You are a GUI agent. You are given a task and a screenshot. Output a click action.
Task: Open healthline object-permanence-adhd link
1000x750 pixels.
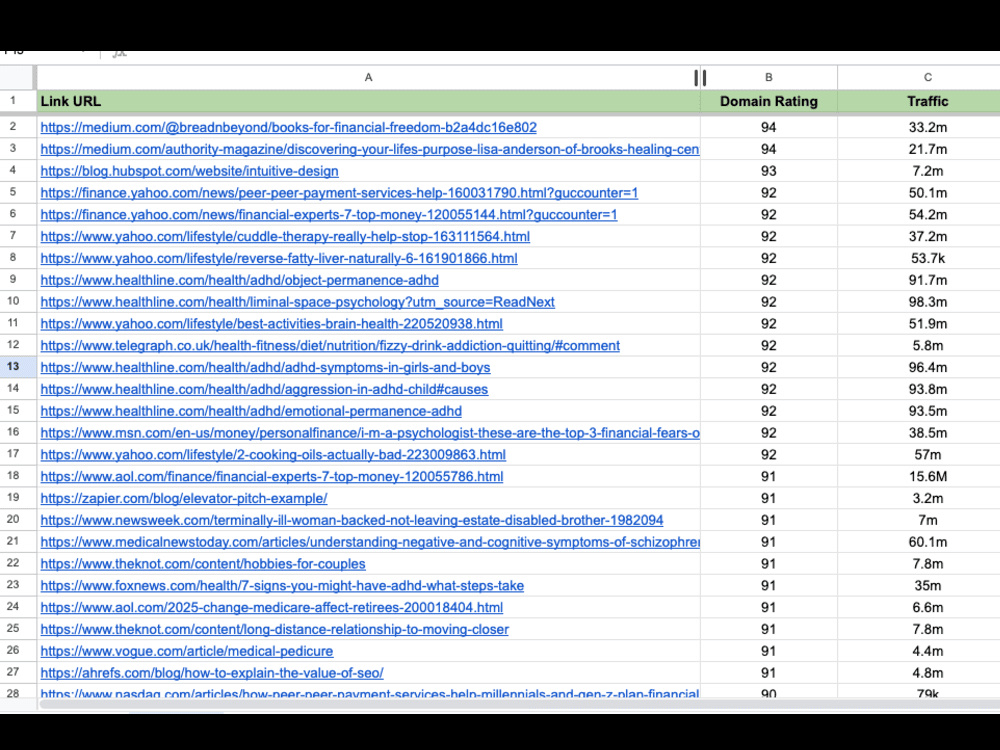click(240, 280)
